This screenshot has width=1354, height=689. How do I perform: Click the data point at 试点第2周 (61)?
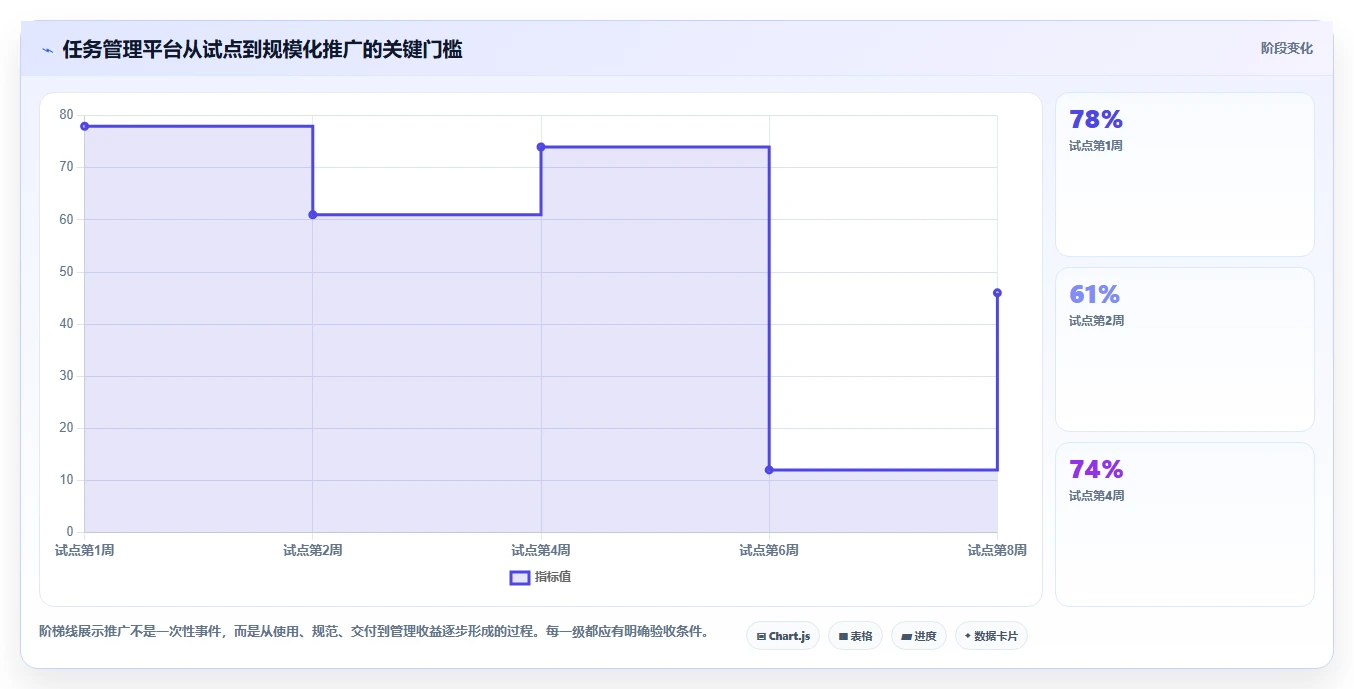click(x=313, y=215)
